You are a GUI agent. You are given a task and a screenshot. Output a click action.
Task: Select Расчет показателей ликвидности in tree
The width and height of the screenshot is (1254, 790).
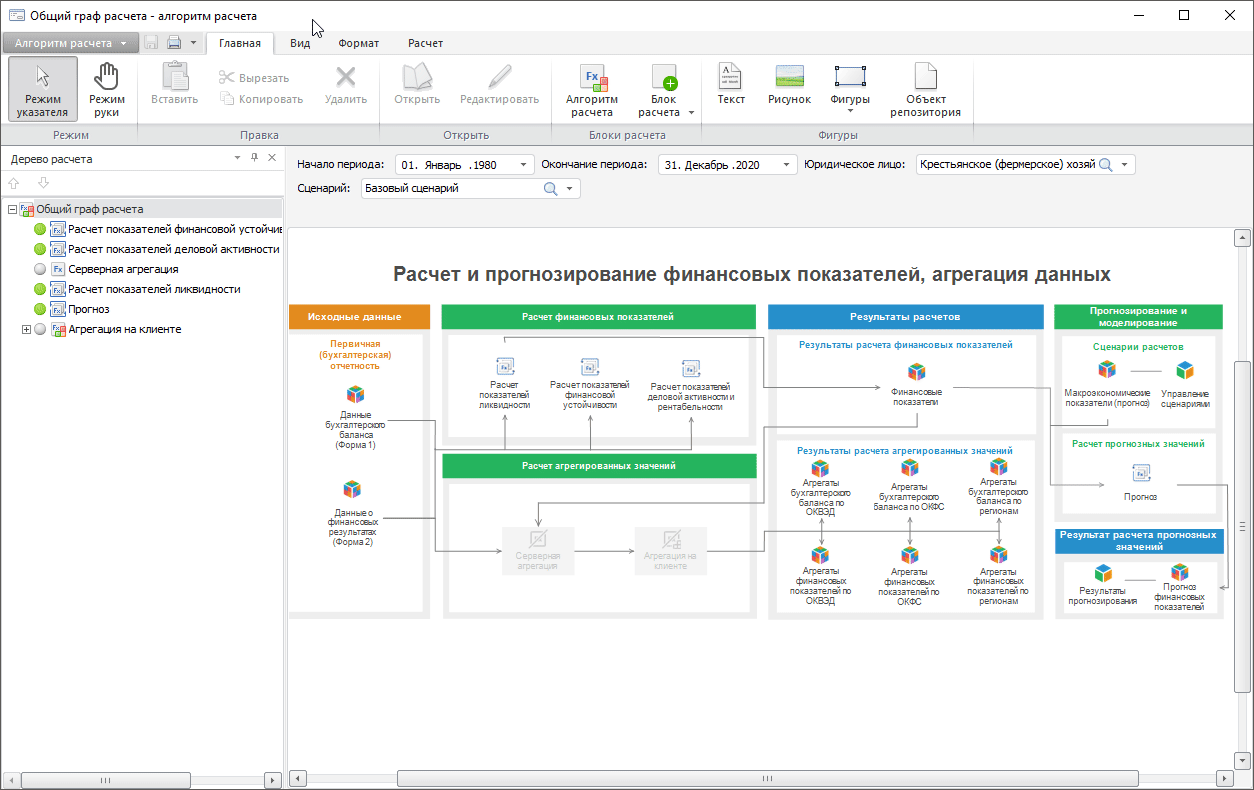pos(154,289)
